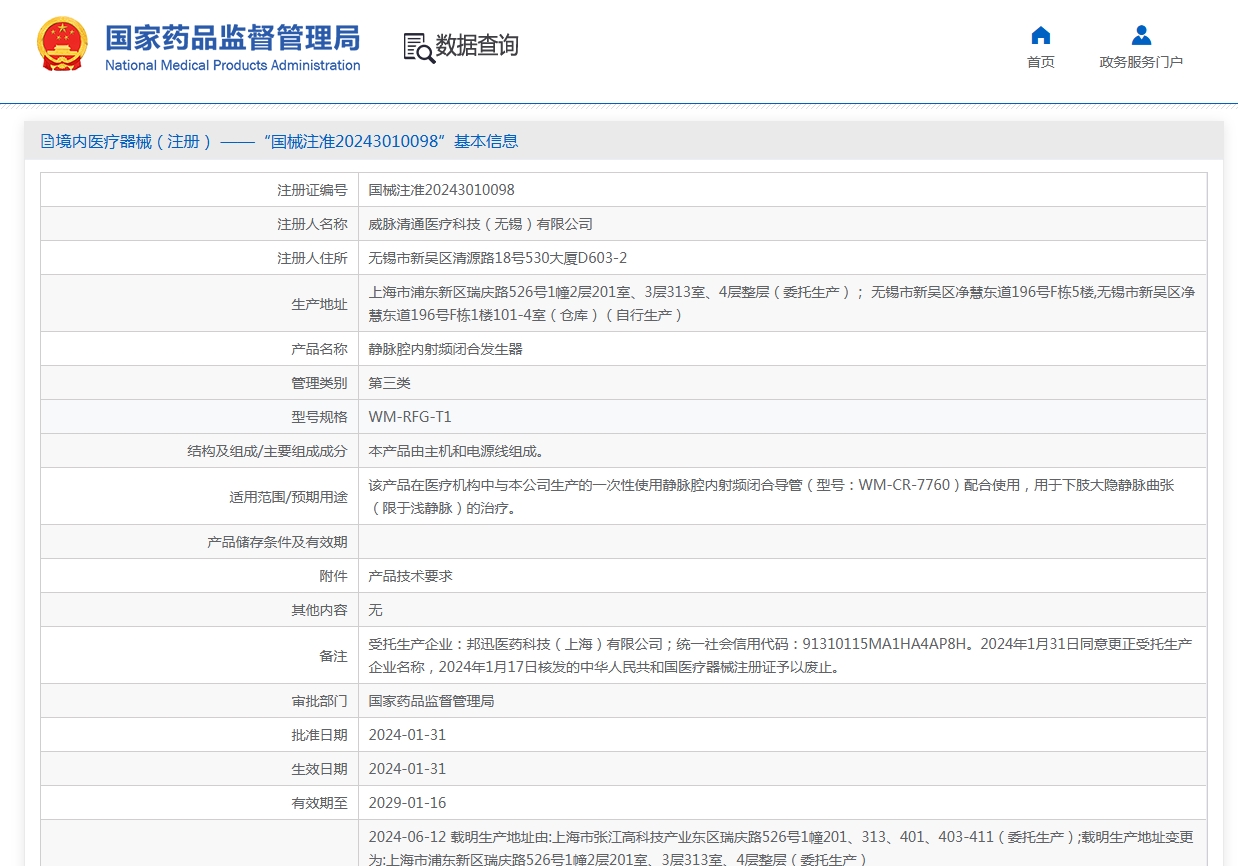Select remark text starting 受托生产企业：邦迅医药科技
This screenshot has height=866, width=1238.
[x=780, y=656]
